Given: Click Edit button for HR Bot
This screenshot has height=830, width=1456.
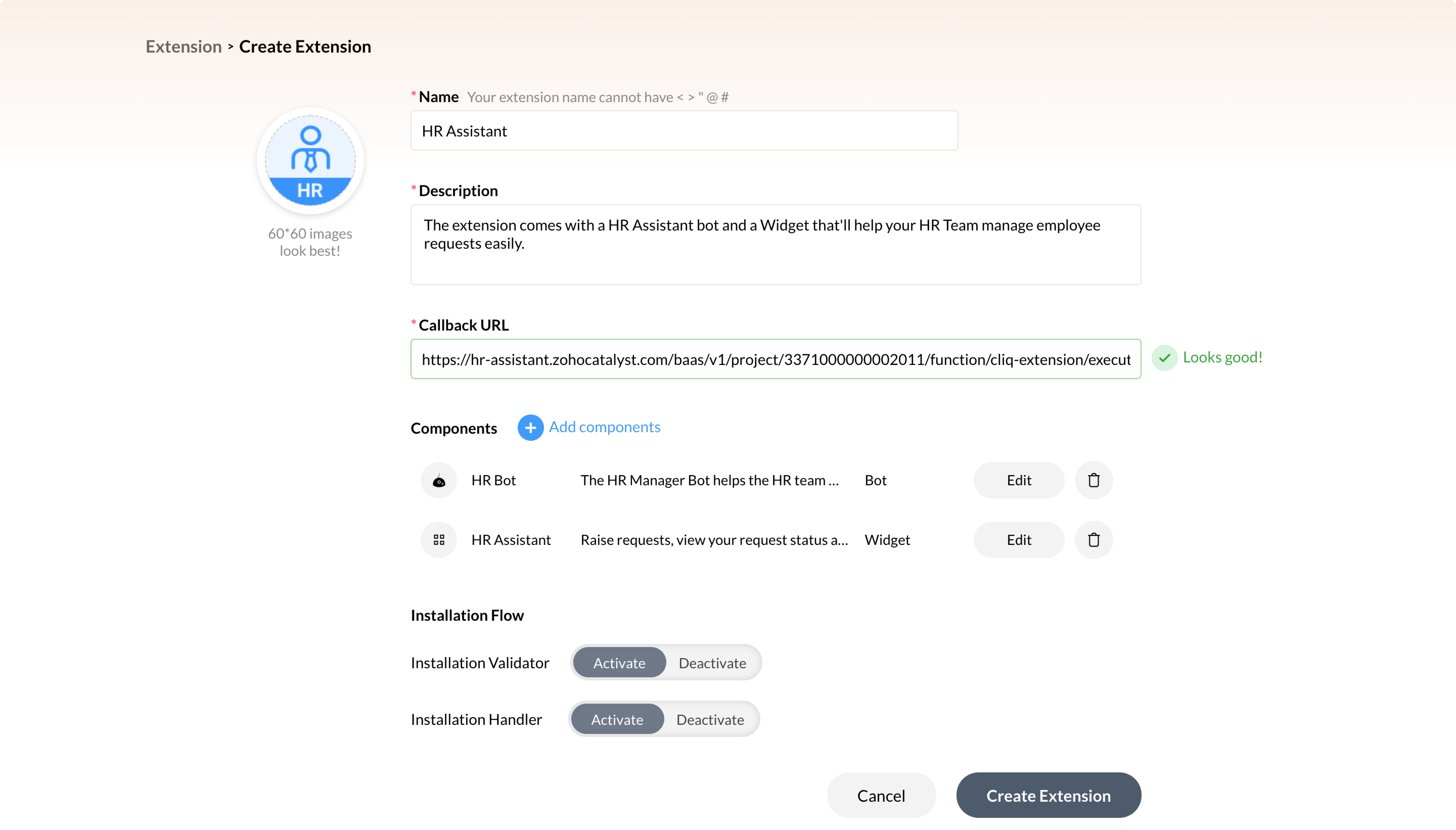Looking at the screenshot, I should [x=1019, y=480].
